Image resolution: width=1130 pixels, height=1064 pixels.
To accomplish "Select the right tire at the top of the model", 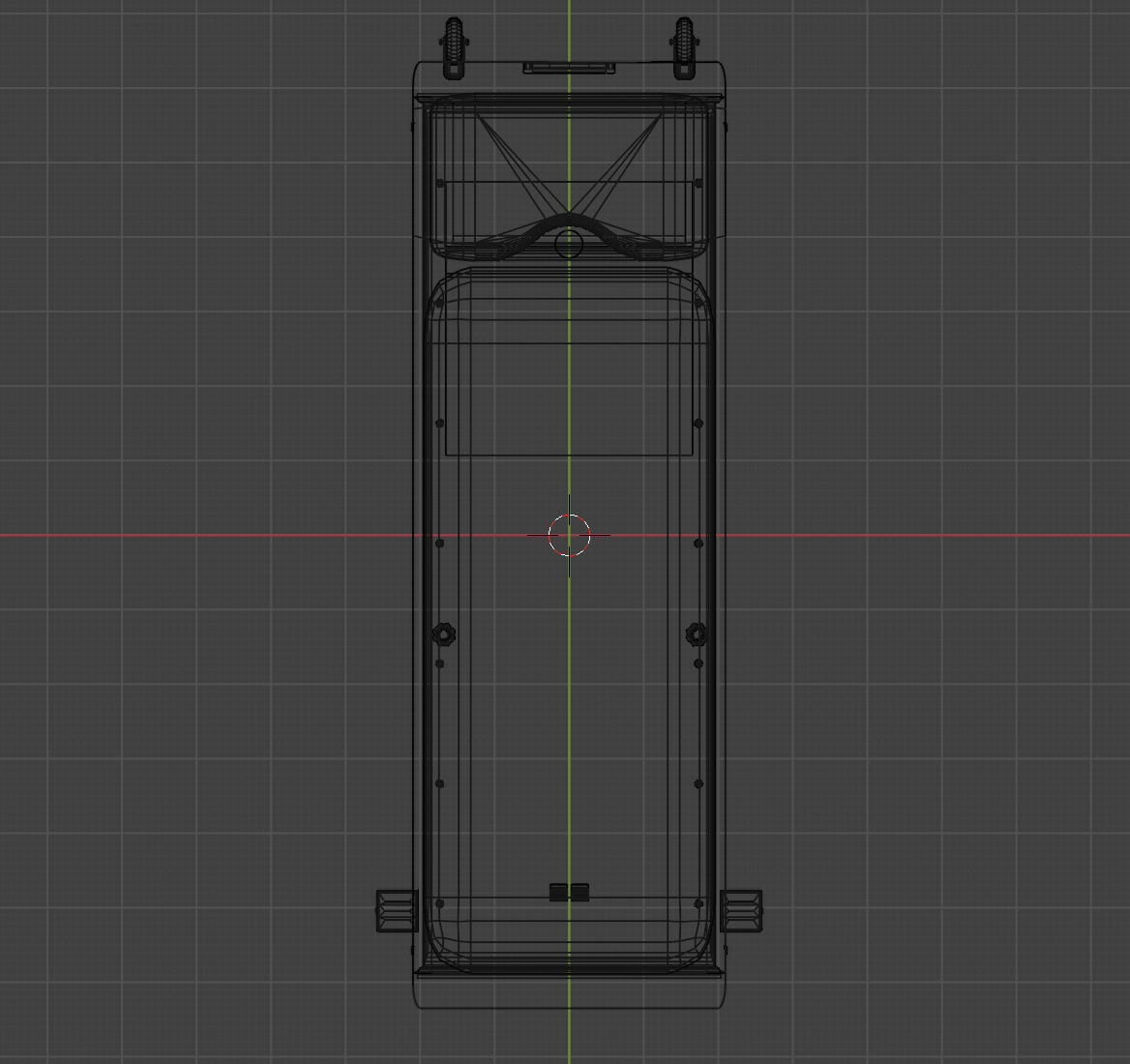I will (x=684, y=47).
